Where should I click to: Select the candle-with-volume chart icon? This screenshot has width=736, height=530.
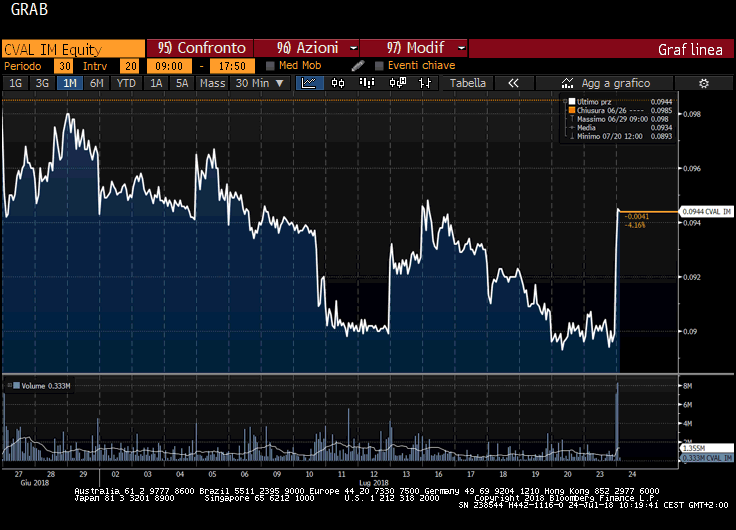(398, 83)
